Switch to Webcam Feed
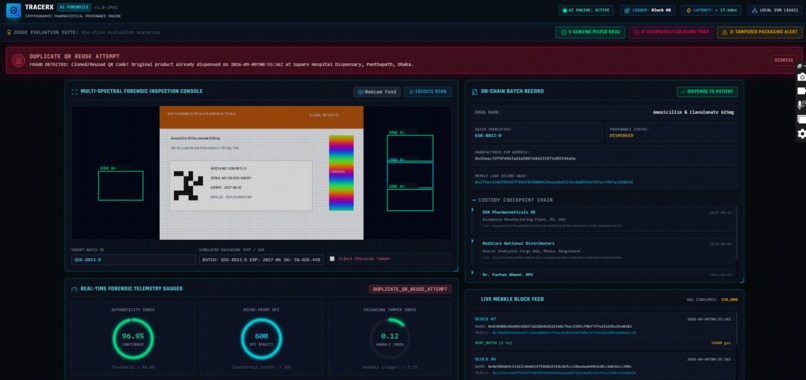This screenshot has height=380, width=806. coord(376,92)
